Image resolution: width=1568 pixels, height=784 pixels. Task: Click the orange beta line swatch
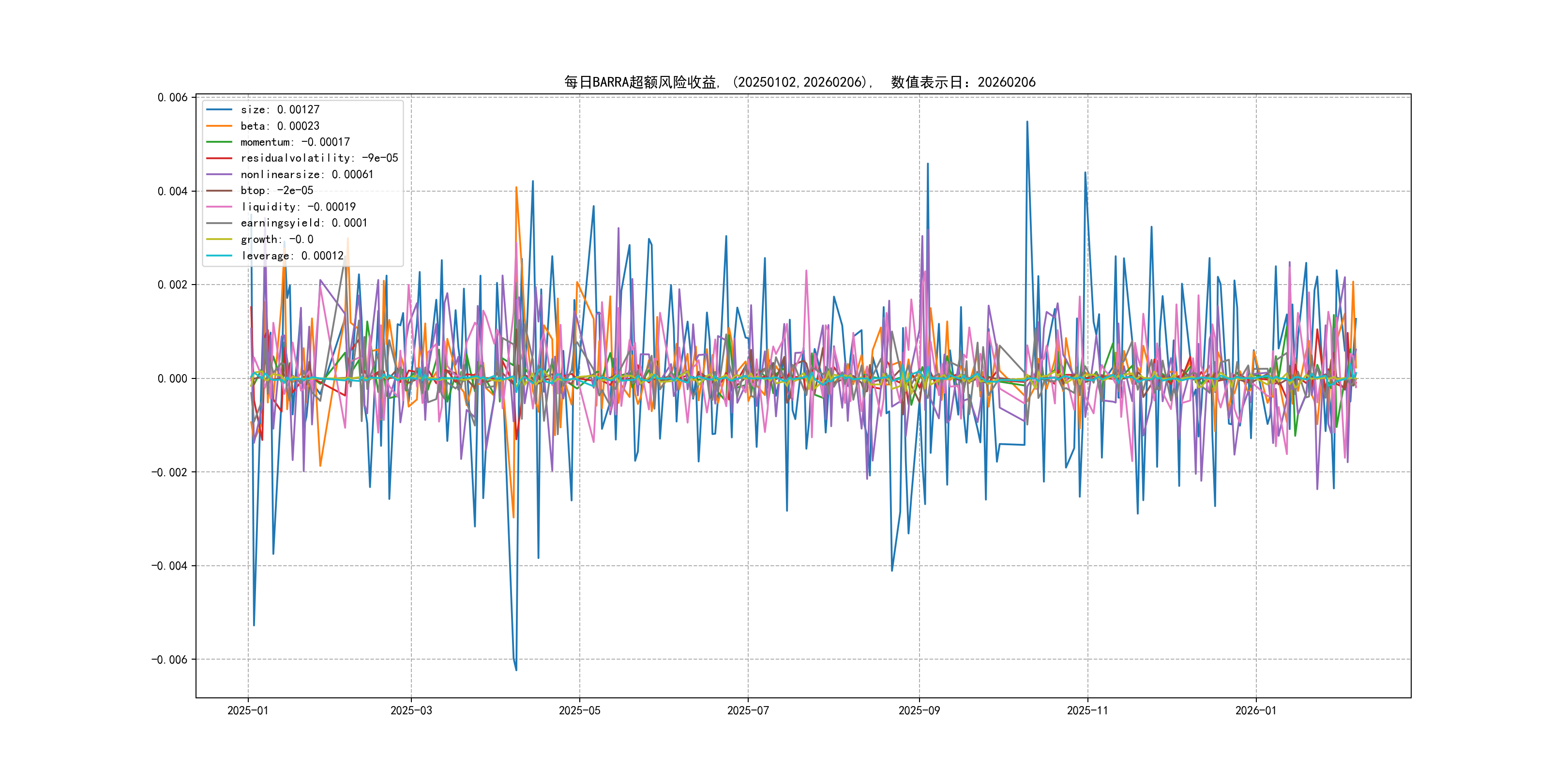(x=219, y=126)
